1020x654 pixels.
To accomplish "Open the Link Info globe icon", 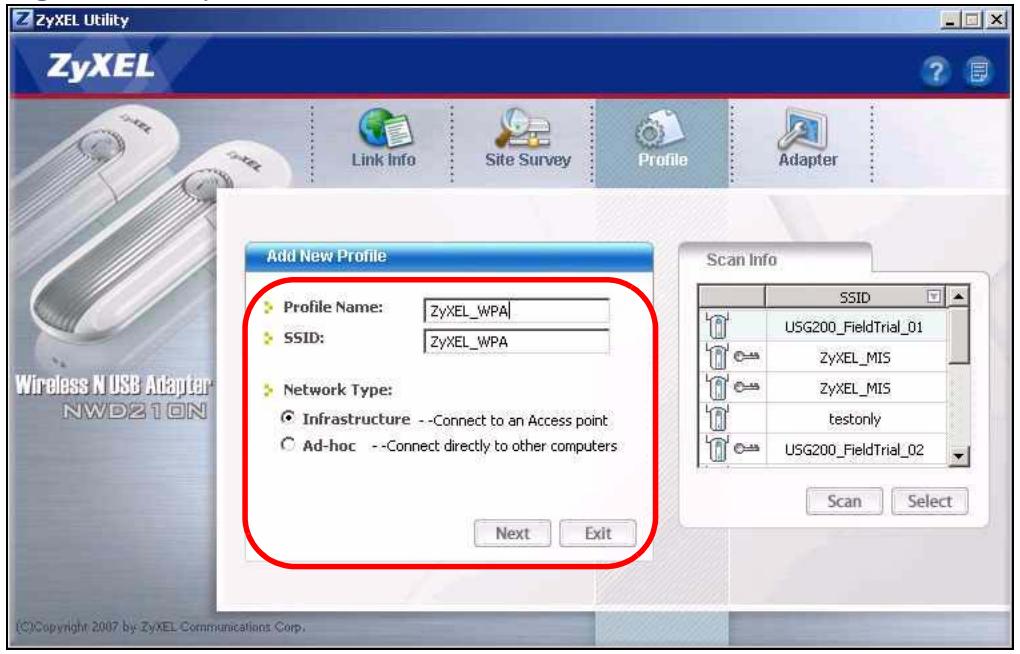I will pos(384,128).
